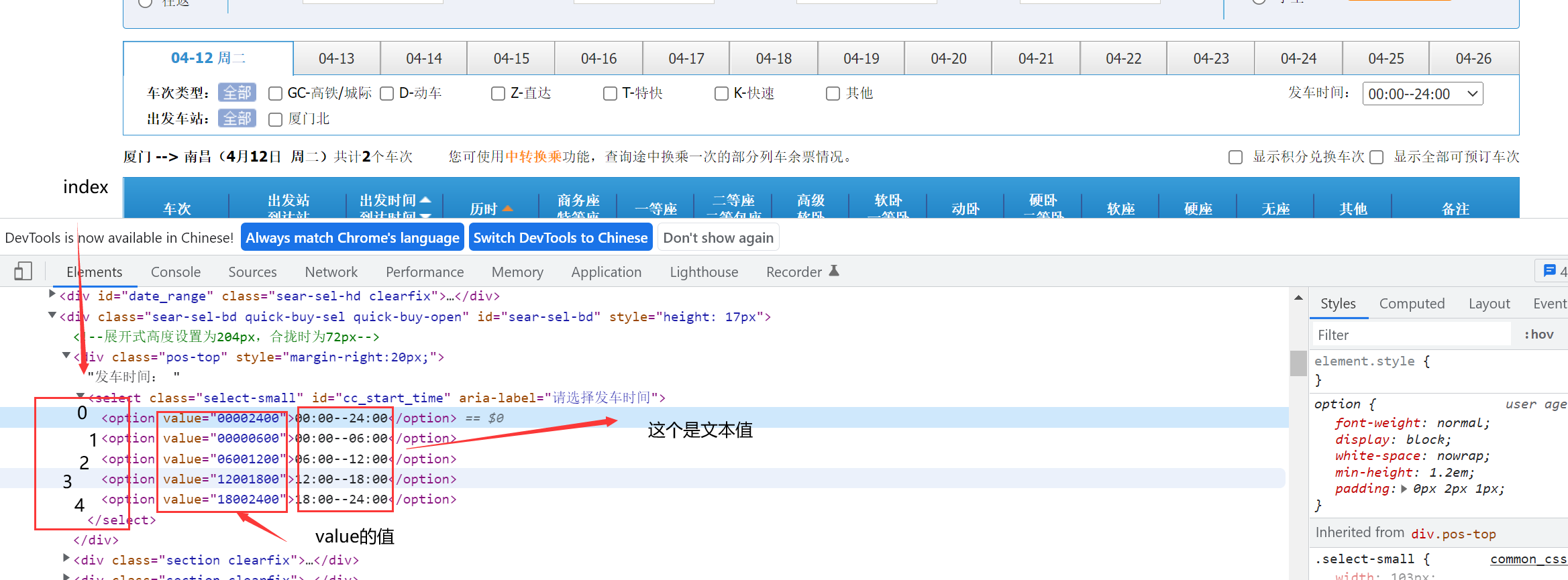Toggle the device toolbar icon in DevTools
The width and height of the screenshot is (1568, 580).
23,272
